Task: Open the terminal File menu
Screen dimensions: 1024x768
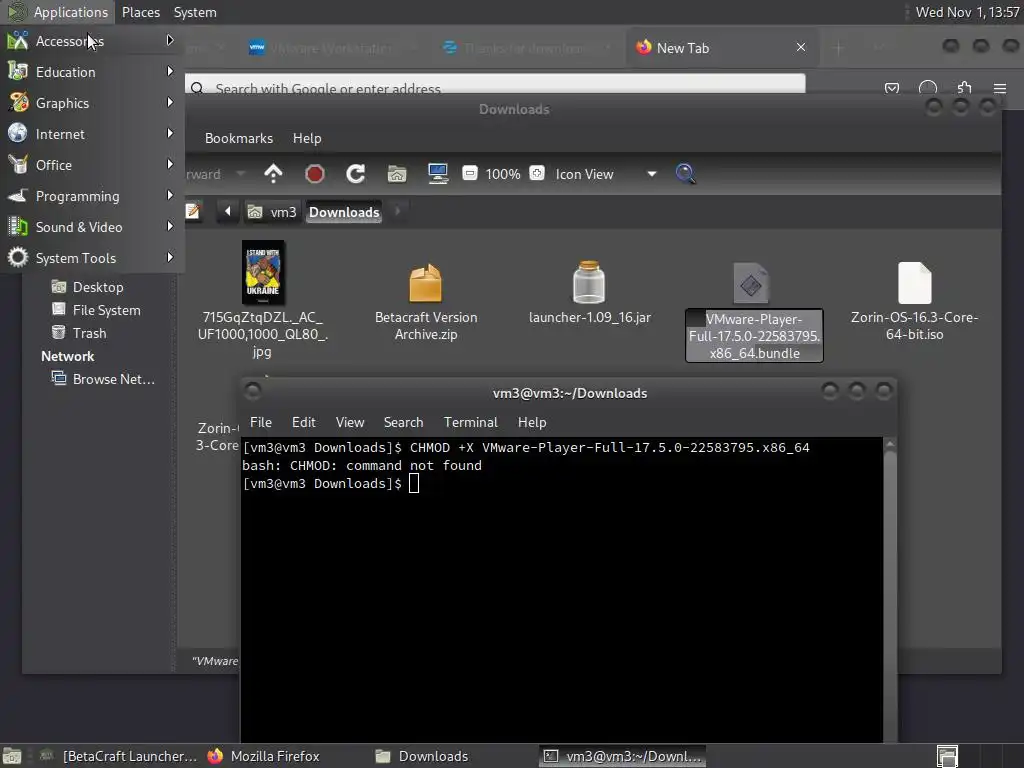Action: (x=261, y=423)
